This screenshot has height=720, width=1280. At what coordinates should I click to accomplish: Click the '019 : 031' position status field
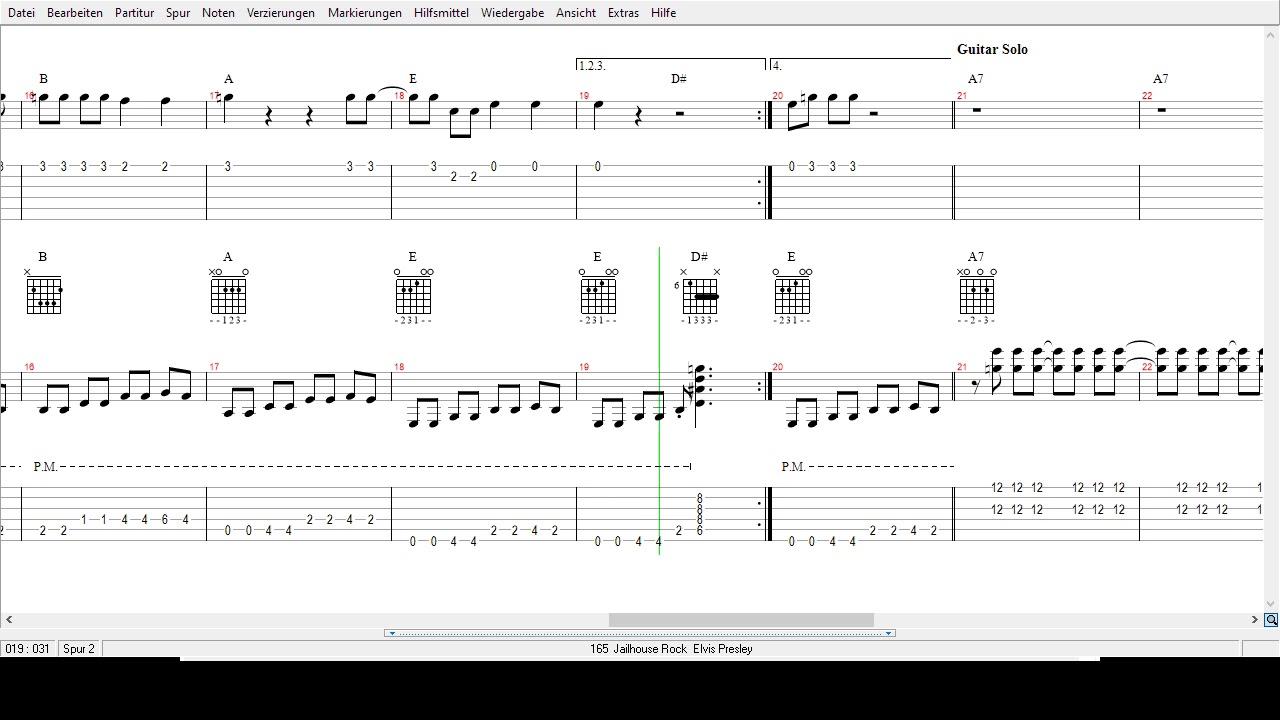(x=28, y=649)
